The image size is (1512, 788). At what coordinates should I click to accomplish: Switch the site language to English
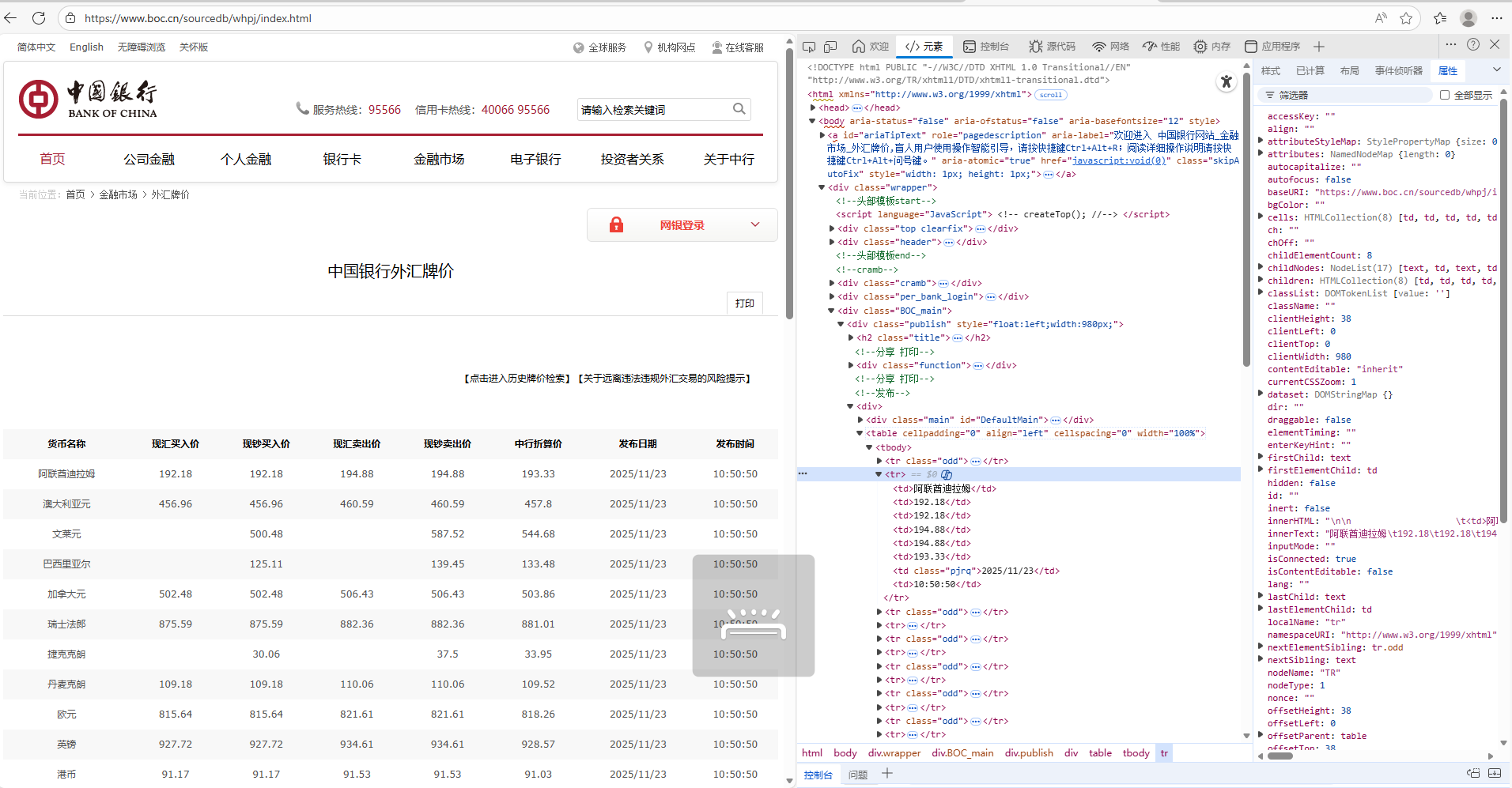pos(86,47)
